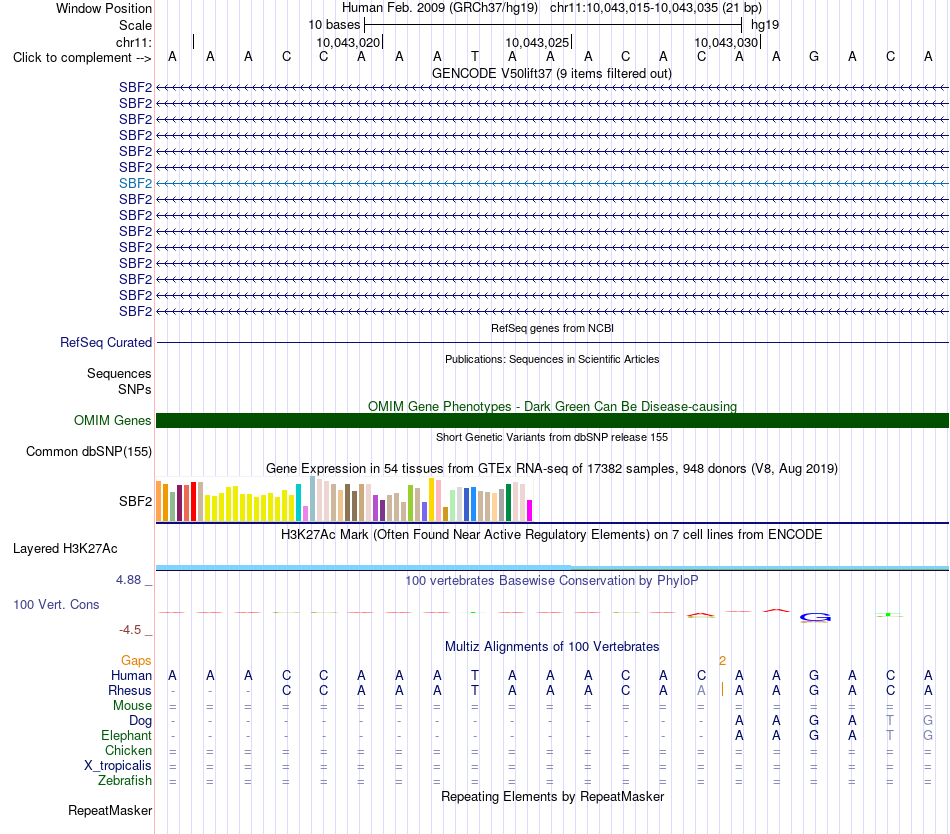Select the Mouse alignment row label

point(132,706)
